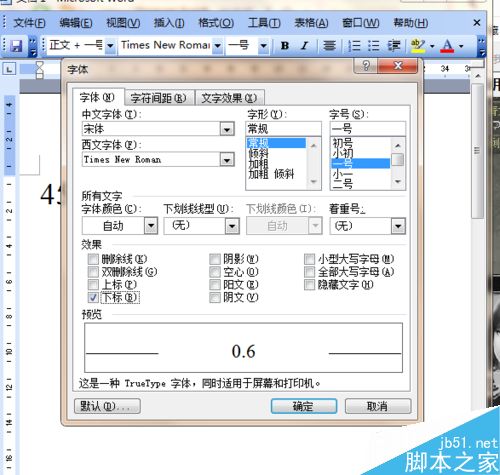Click the 字形 style text input field
Image resolution: width=500 pixels, height=475 pixels.
click(x=283, y=129)
